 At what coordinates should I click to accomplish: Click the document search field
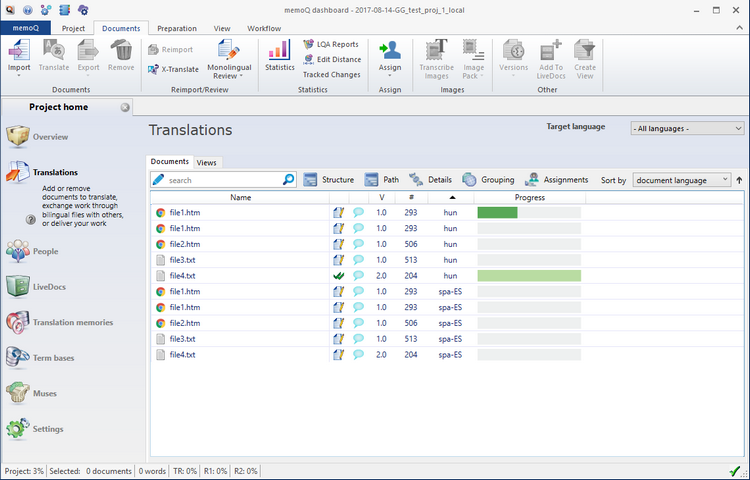pos(223,180)
